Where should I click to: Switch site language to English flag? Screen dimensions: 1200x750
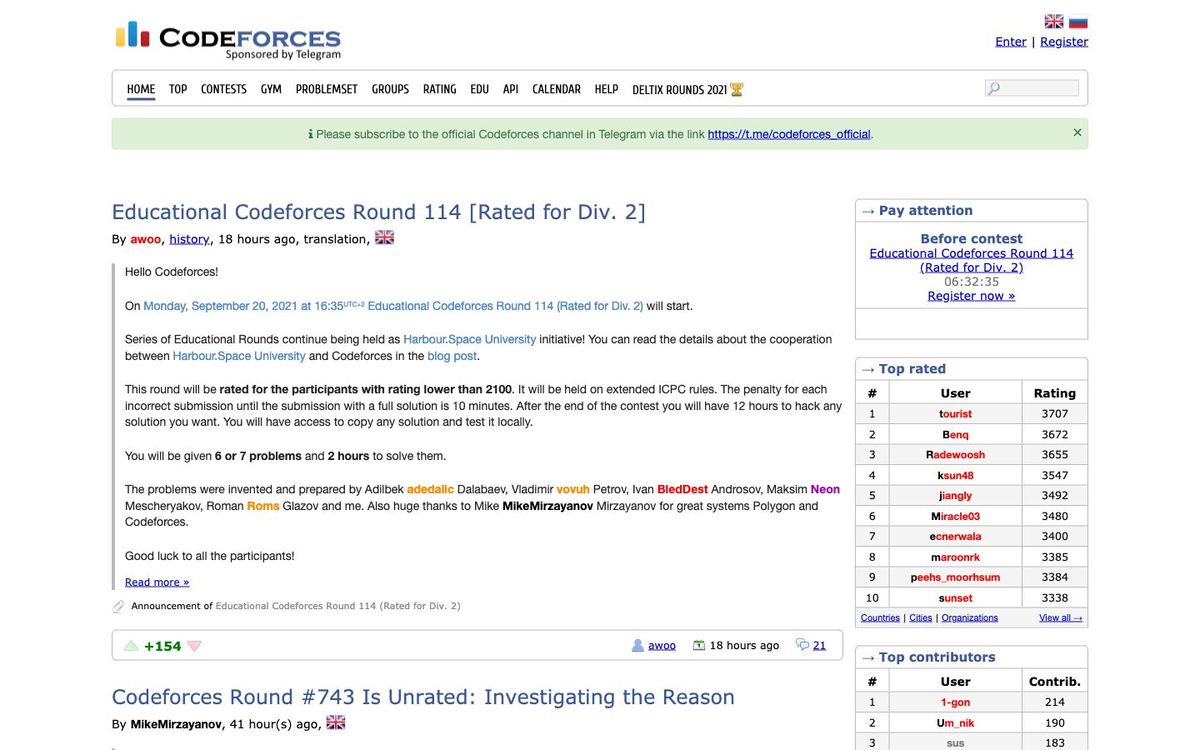[1054, 22]
